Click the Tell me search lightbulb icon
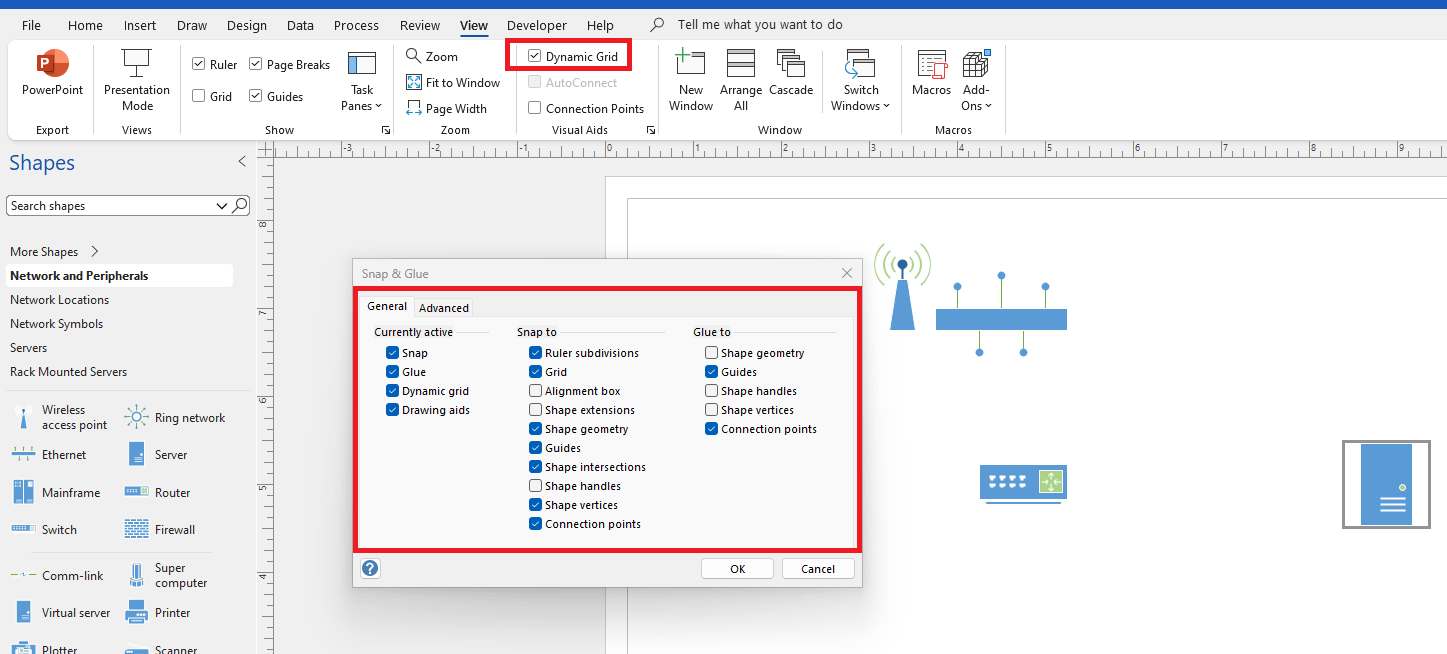This screenshot has width=1447, height=654. pyautogui.click(x=657, y=25)
